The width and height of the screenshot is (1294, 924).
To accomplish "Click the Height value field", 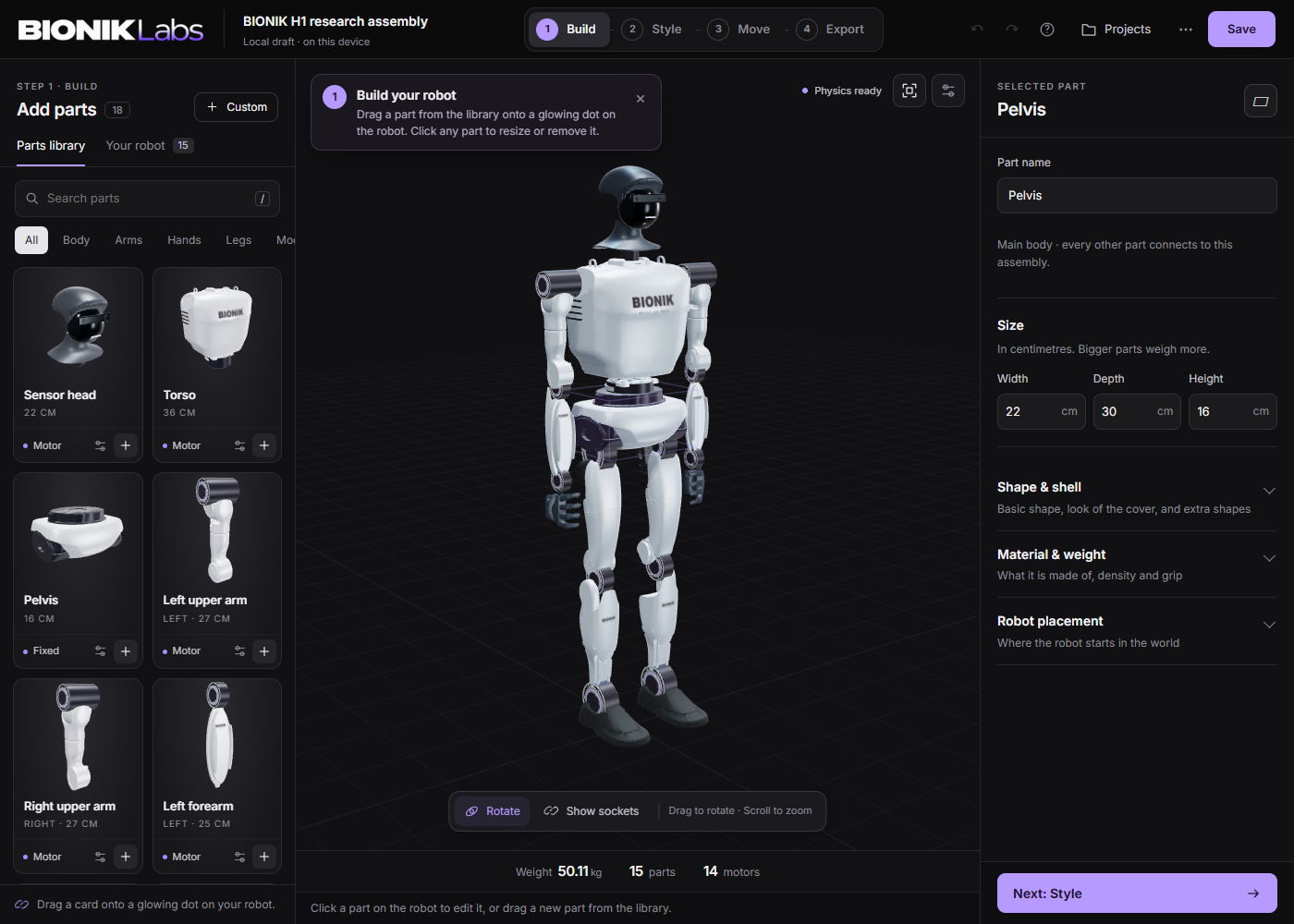I will pos(1233,411).
